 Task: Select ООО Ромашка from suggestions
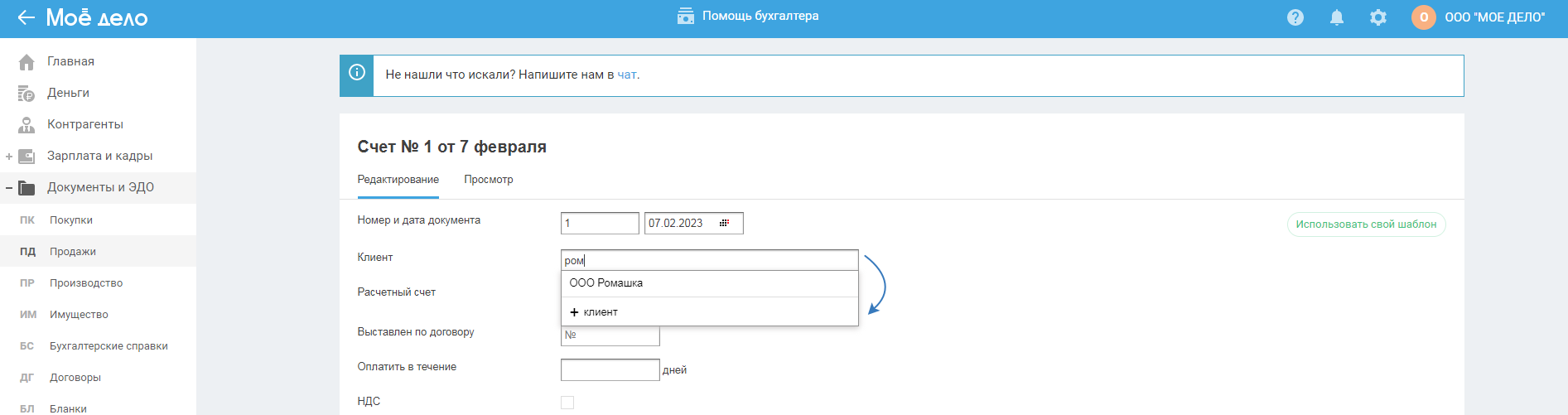pos(606,283)
